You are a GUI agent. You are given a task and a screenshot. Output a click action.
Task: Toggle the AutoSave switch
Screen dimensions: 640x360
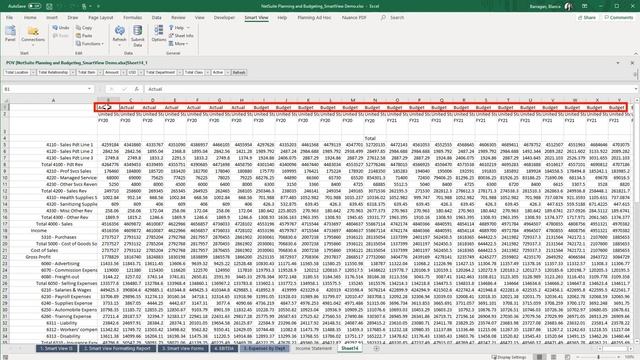click(34, 6)
